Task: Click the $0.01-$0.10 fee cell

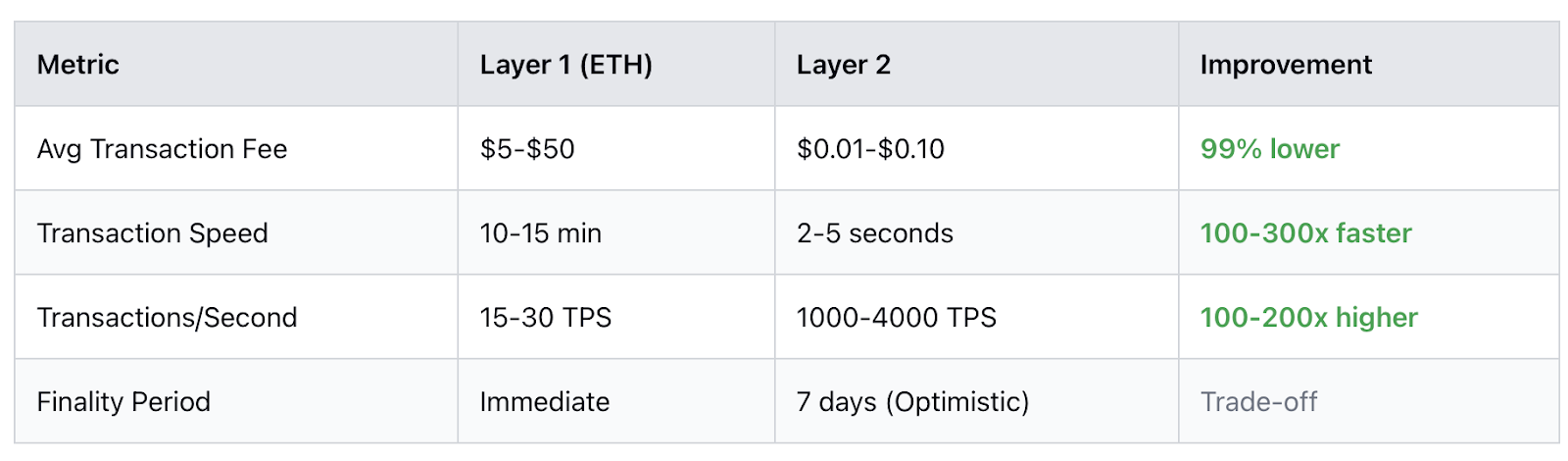Action: click(870, 149)
